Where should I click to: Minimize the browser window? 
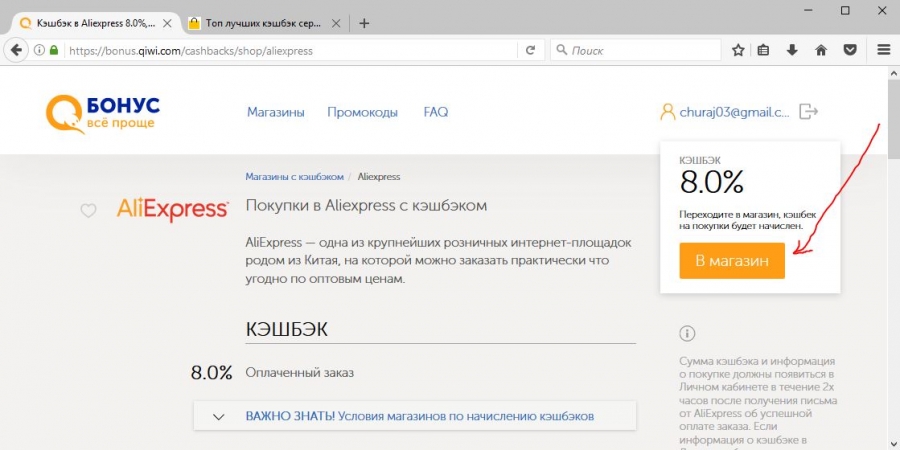808,10
